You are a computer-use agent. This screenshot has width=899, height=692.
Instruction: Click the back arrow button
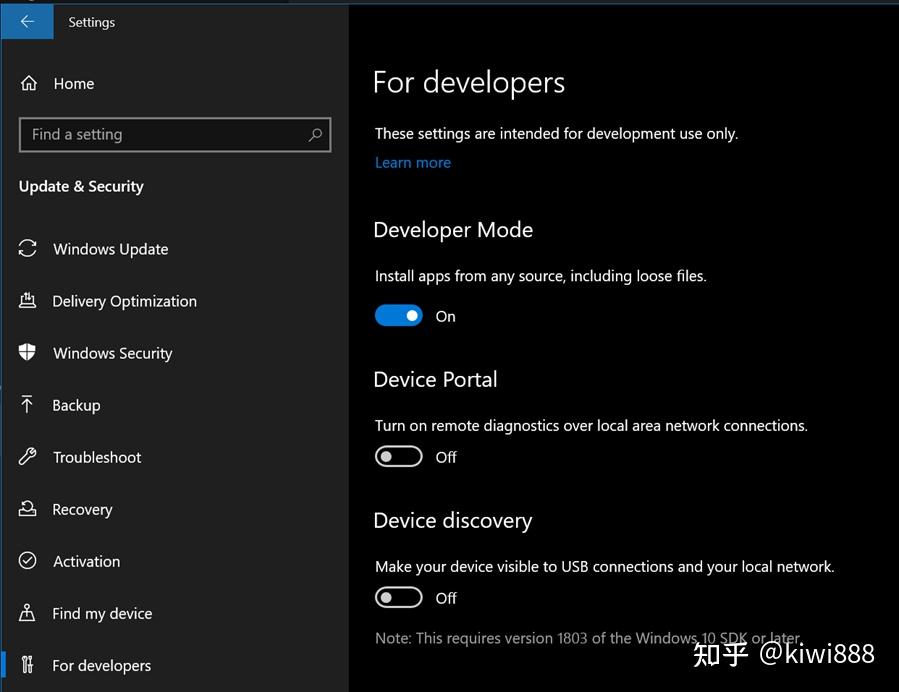coord(27,22)
